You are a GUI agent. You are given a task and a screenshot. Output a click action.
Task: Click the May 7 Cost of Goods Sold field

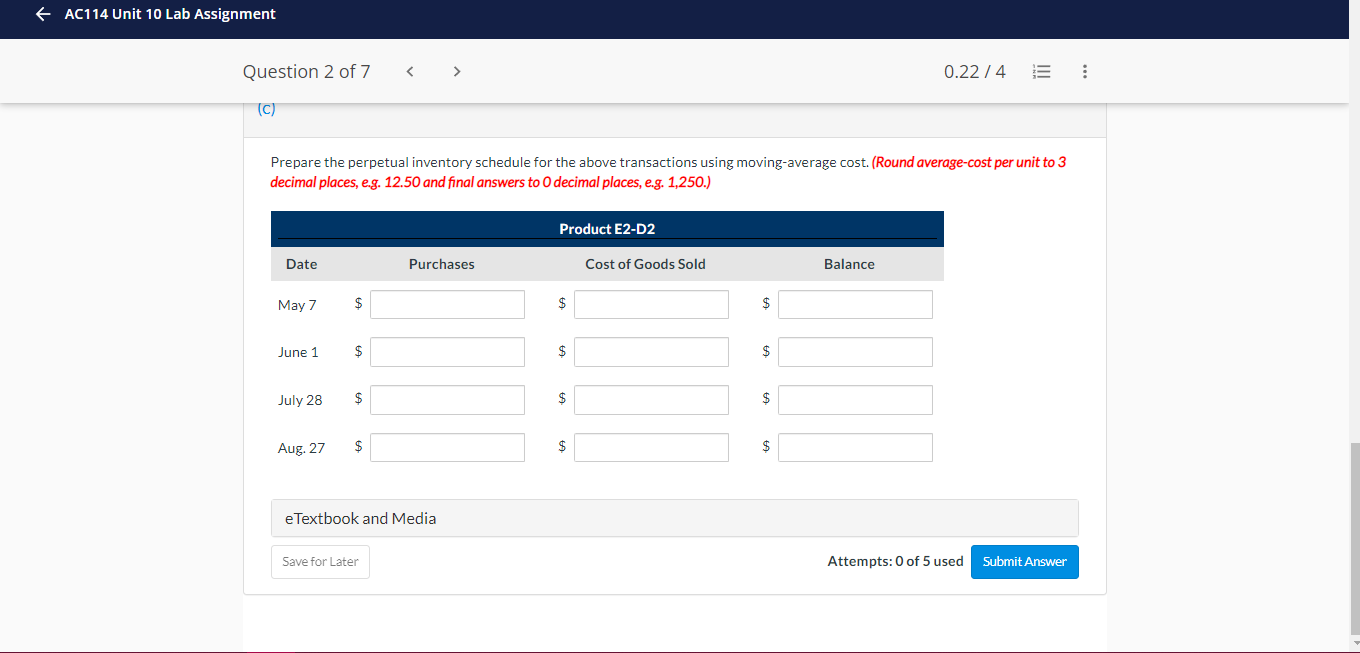(651, 304)
